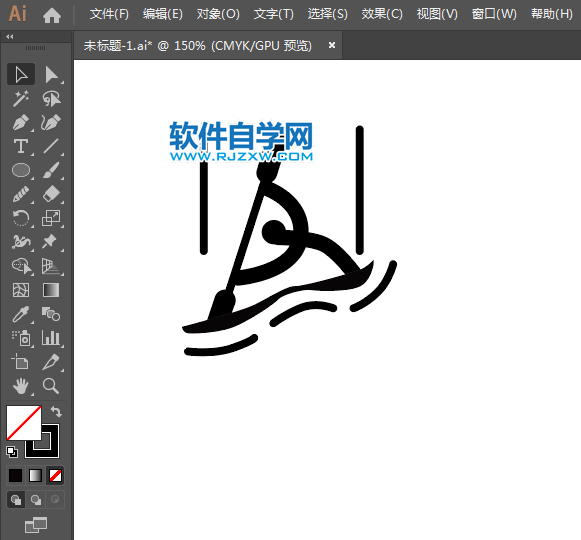The image size is (581, 540).
Task: Choose the Scale tool
Action: click(x=51, y=218)
